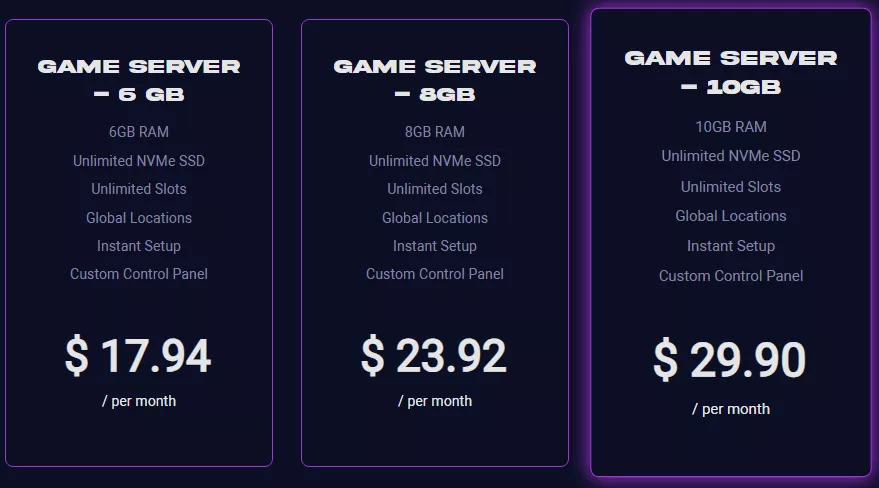
Task: Select the Game Server 6 GB plan card
Action: click(x=139, y=243)
